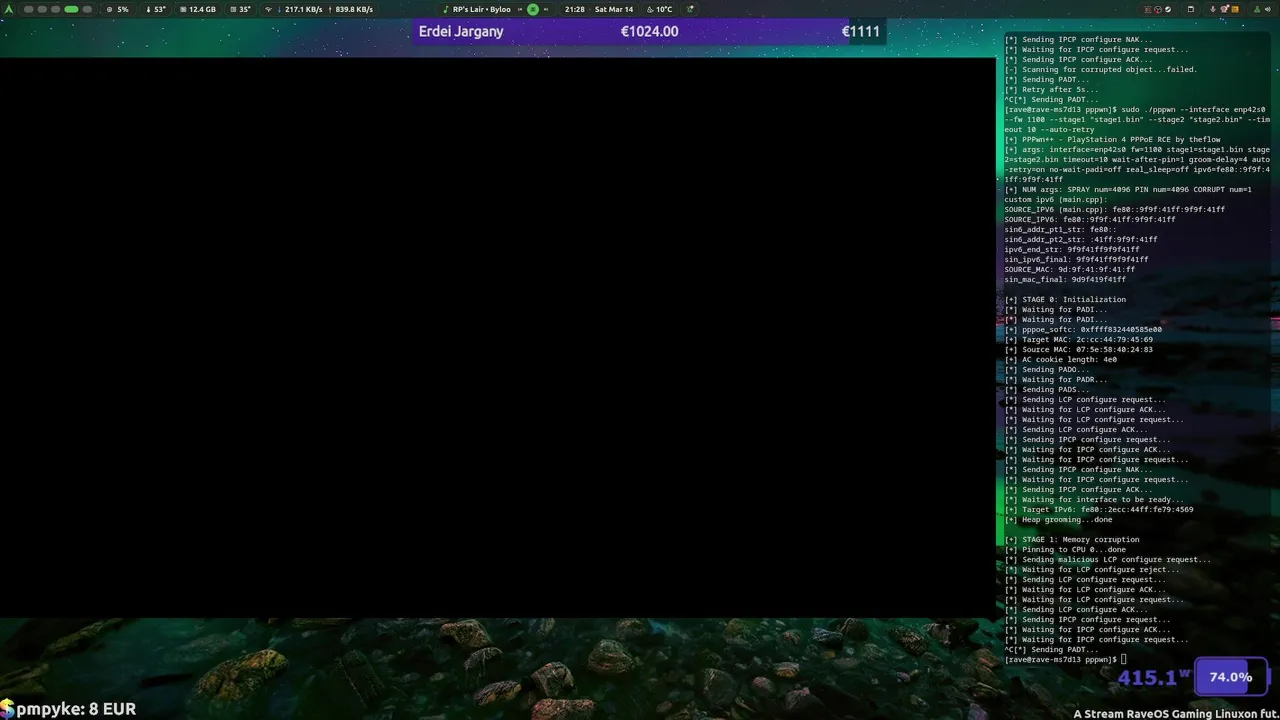
Task: Open the window/clipboard icon in top bar
Action: pos(1191,9)
